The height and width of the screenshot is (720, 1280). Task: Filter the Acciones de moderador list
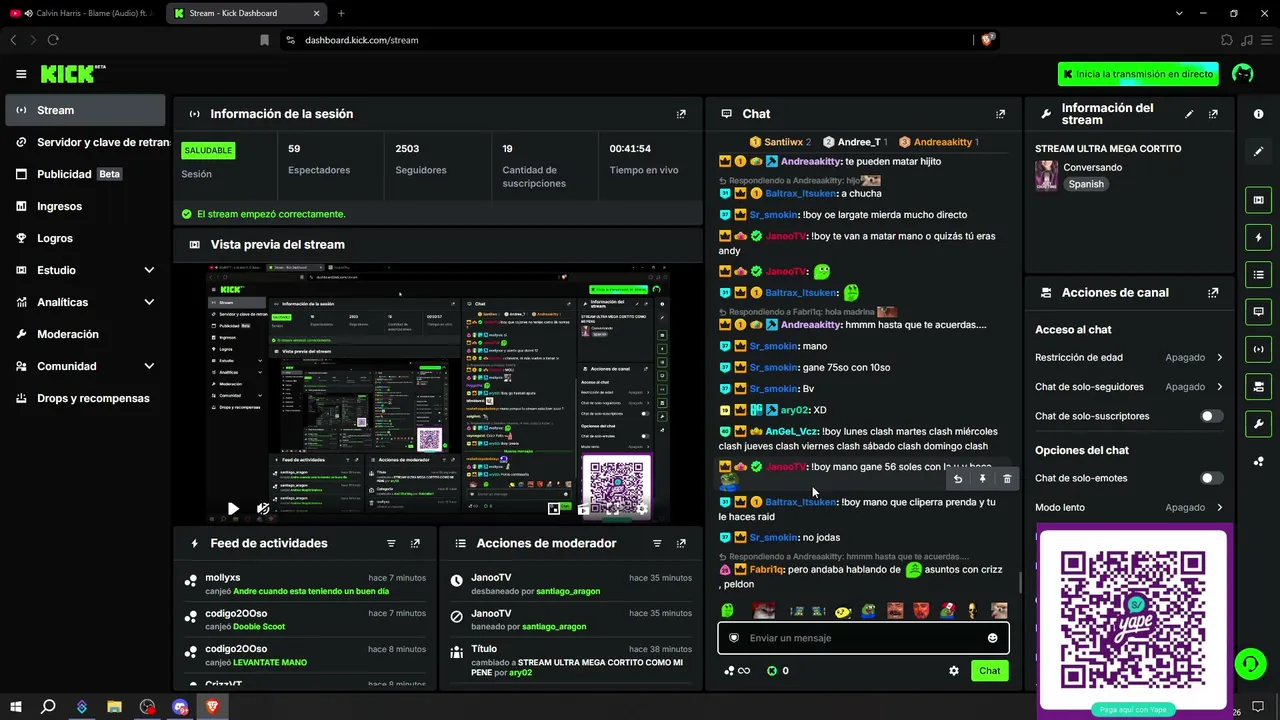click(x=657, y=543)
